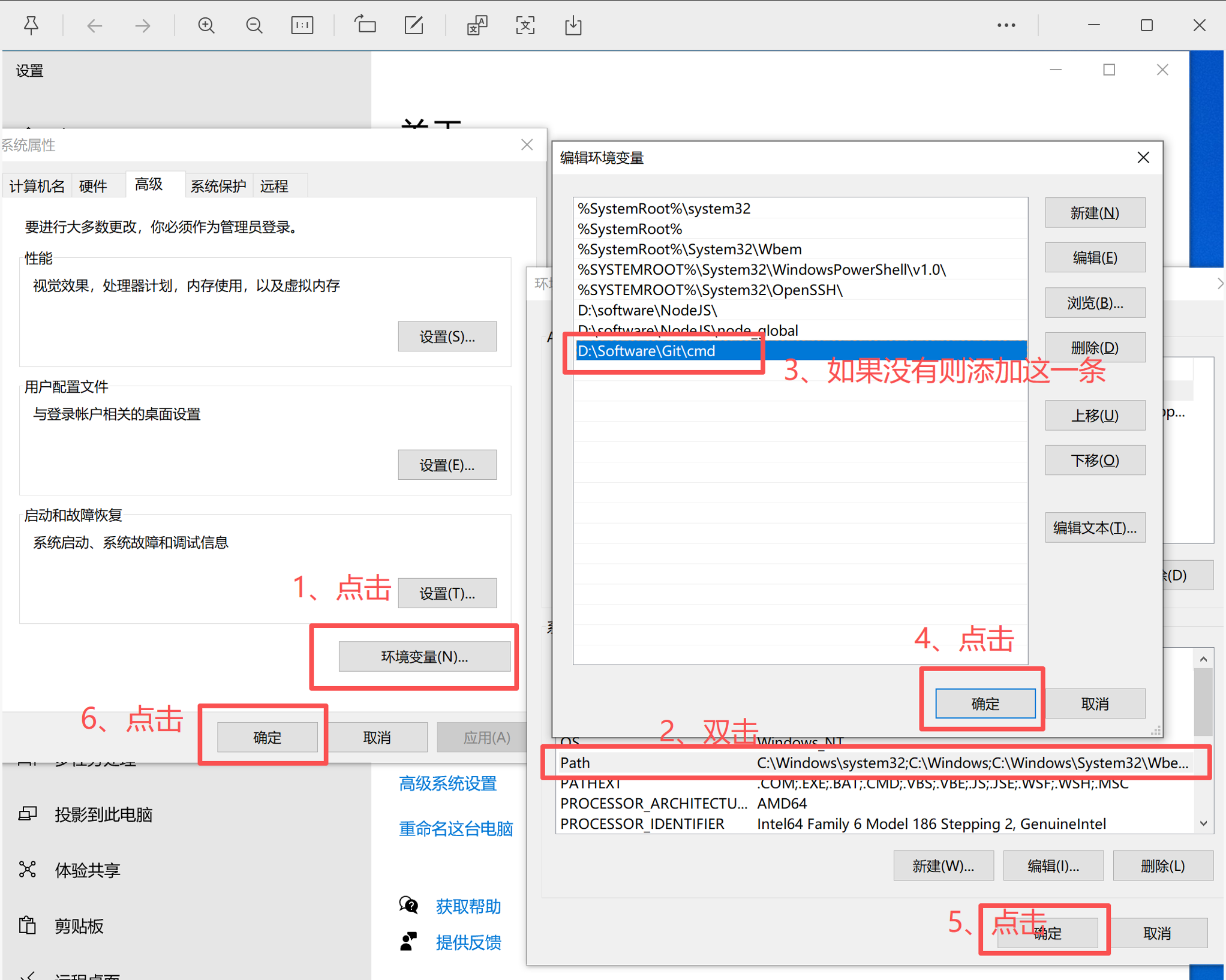Switch to the 计算机名 tab

pyautogui.click(x=37, y=186)
